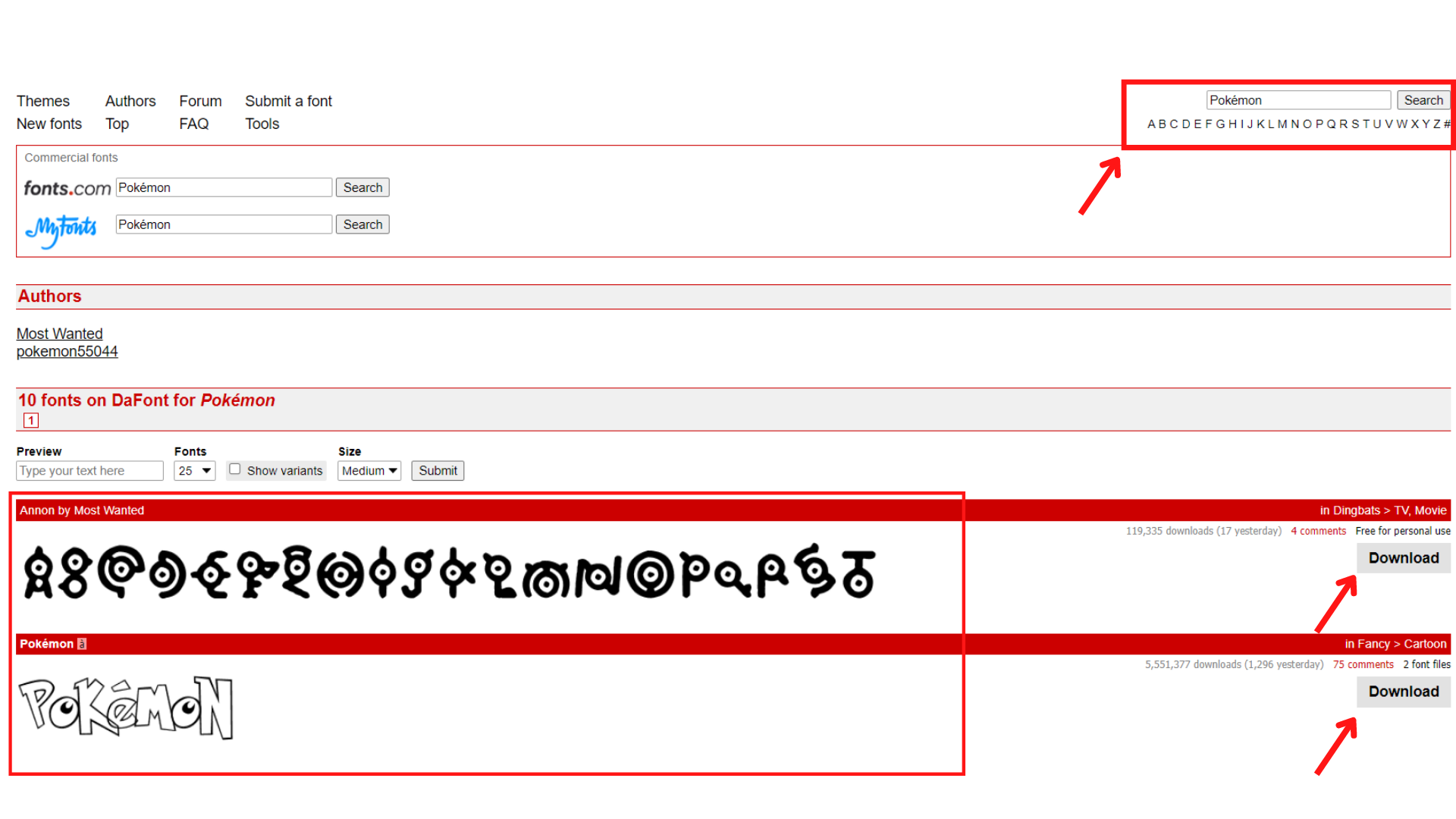Click pokemon55044 author profile link
This screenshot has height=819, width=1456.
tap(67, 351)
